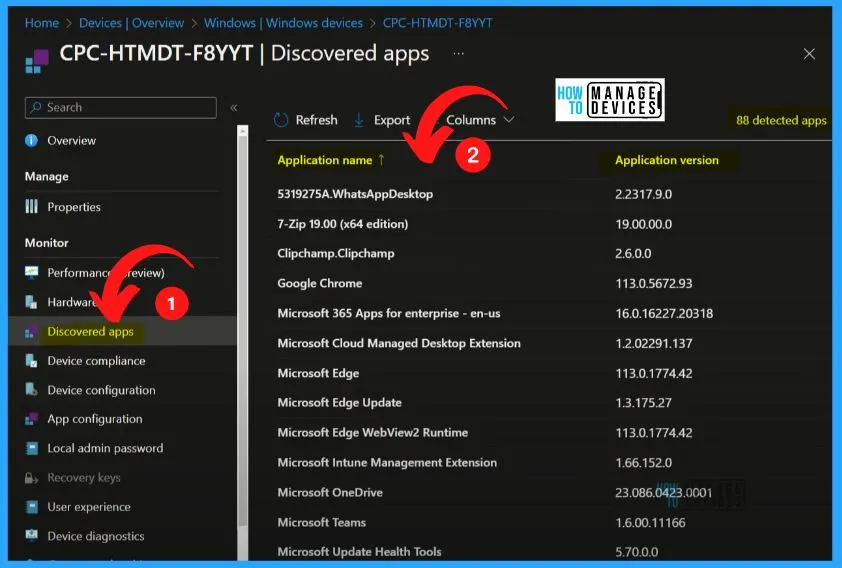Image resolution: width=842 pixels, height=568 pixels.
Task: Click the User experience icon
Action: 32,507
